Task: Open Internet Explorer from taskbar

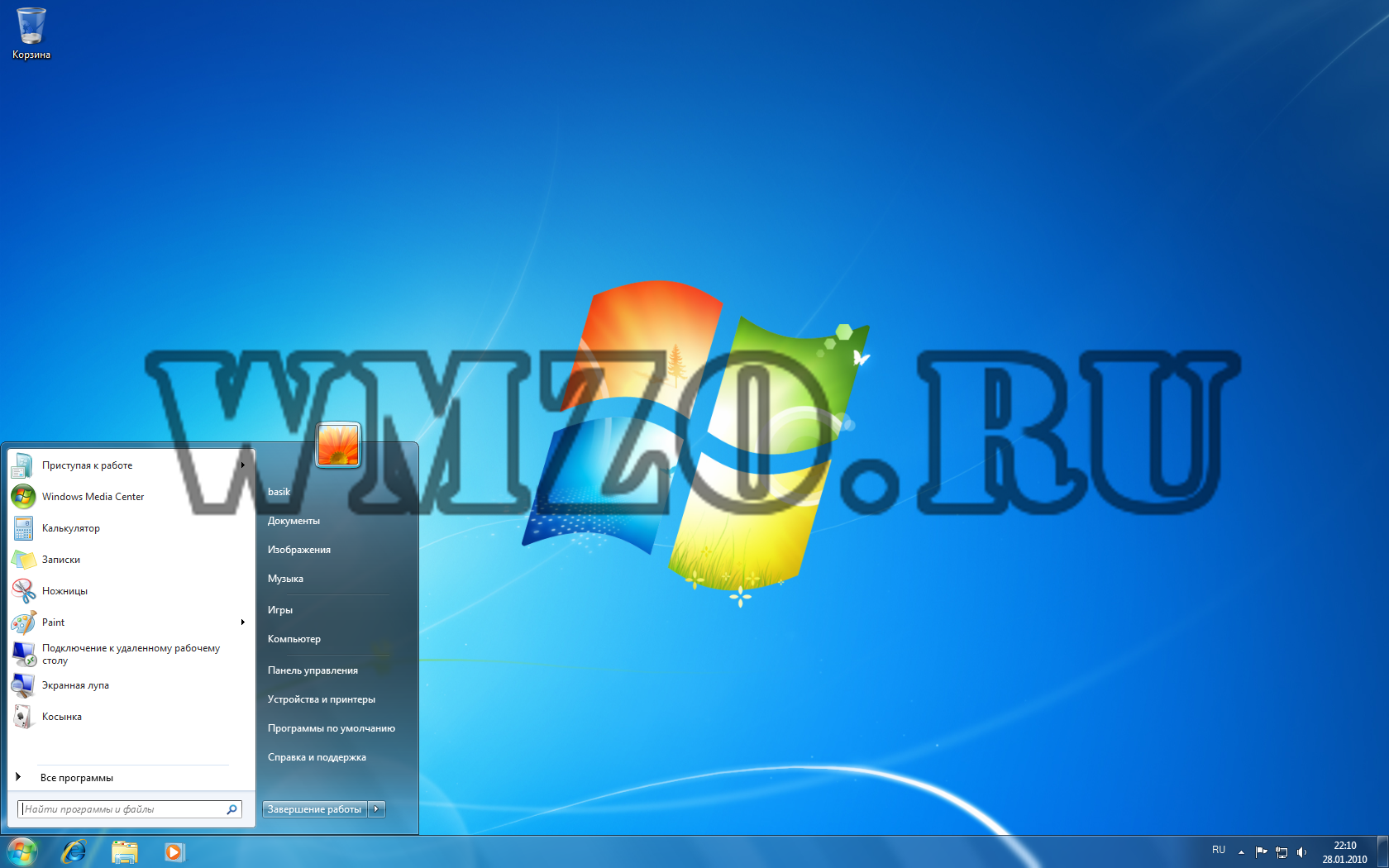Action: coord(74,851)
